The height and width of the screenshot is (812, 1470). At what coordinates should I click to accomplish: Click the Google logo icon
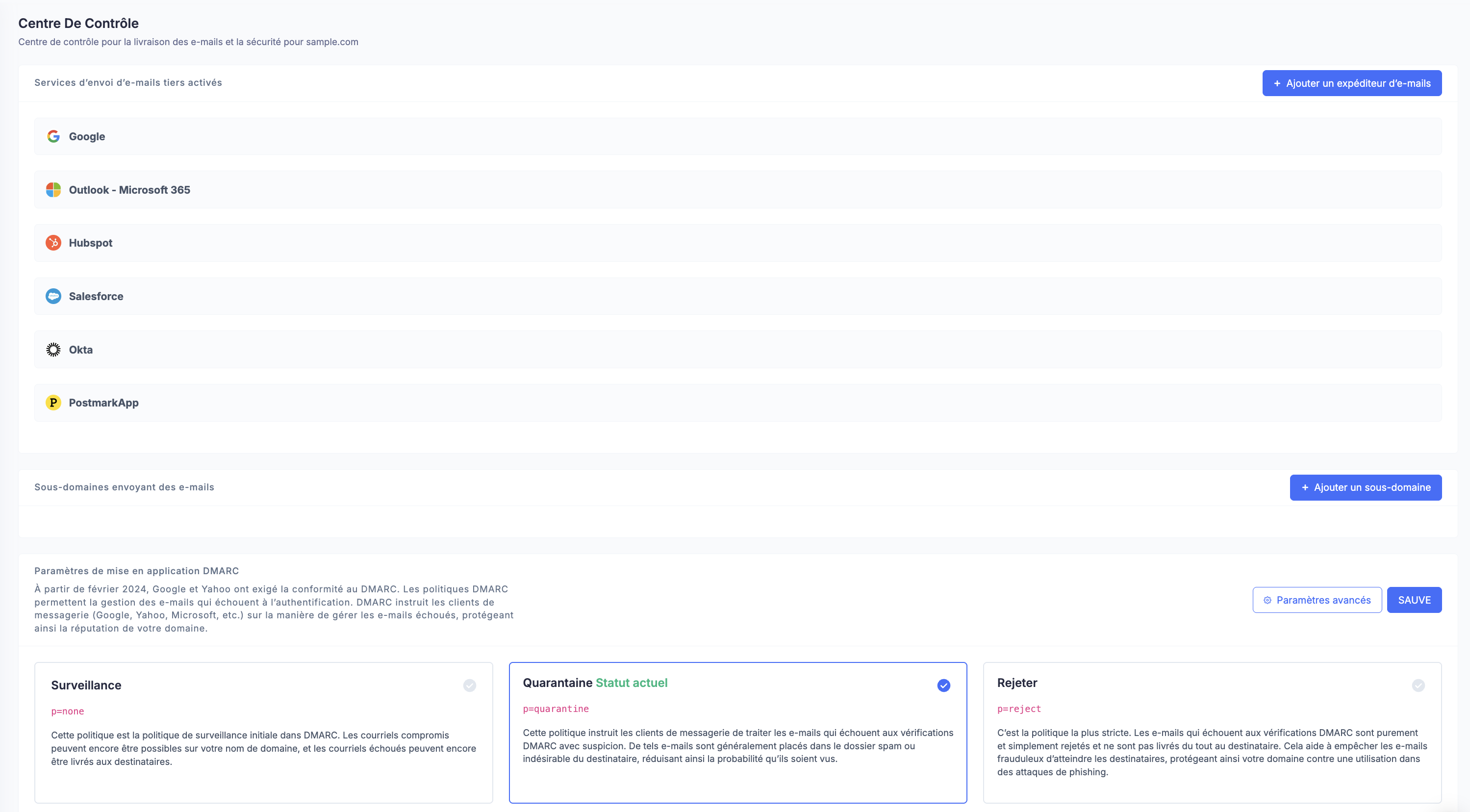point(53,136)
